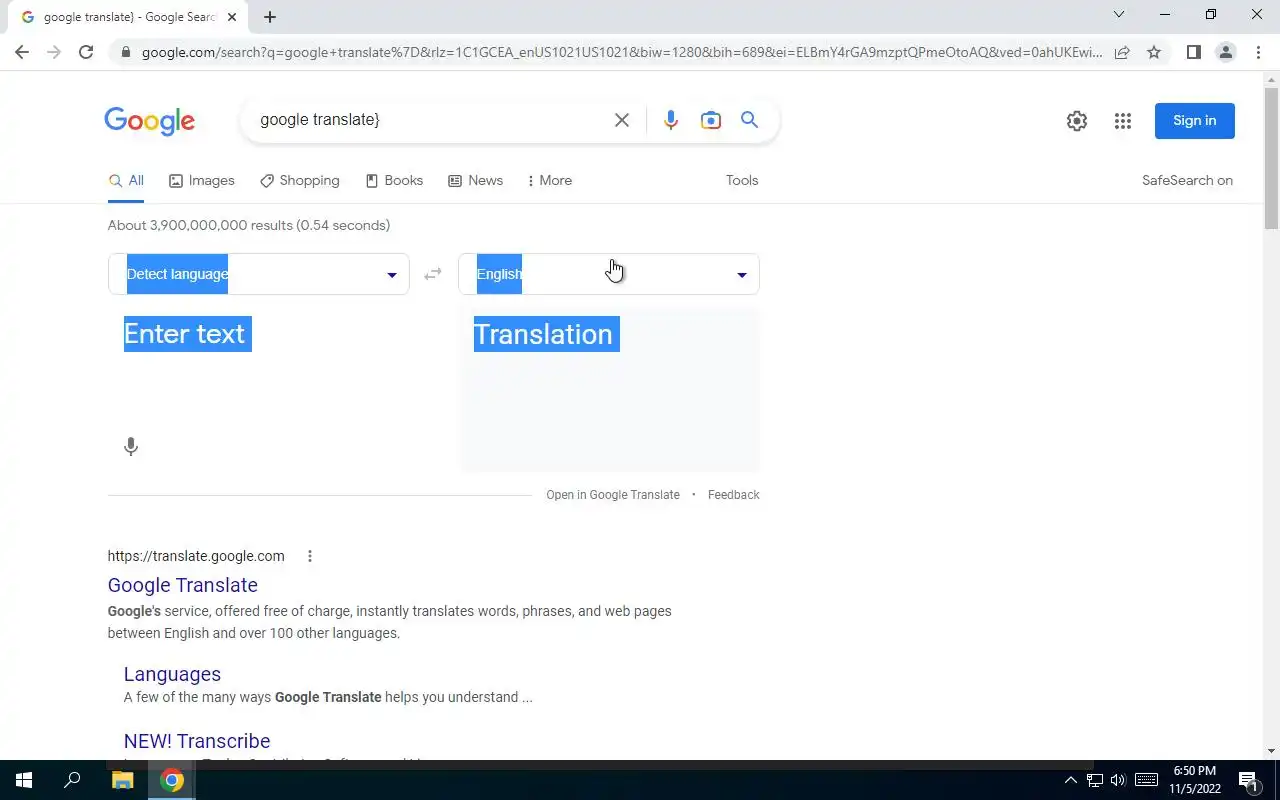Click the translate voice input microphone
This screenshot has width=1280, height=800.
click(130, 447)
